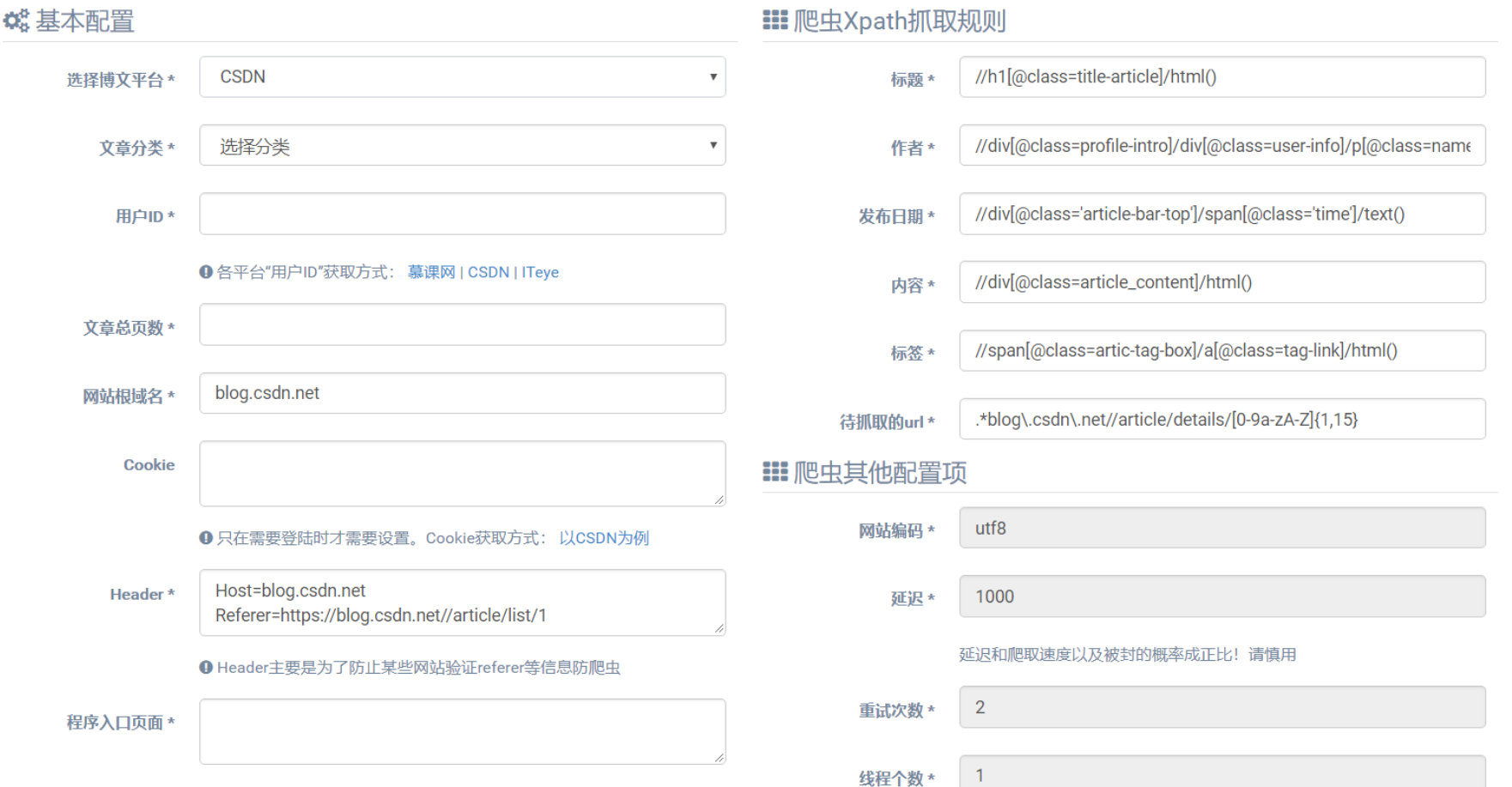1512x787 pixels.
Task: Focus the 文章总页数 input box
Action: (462, 324)
